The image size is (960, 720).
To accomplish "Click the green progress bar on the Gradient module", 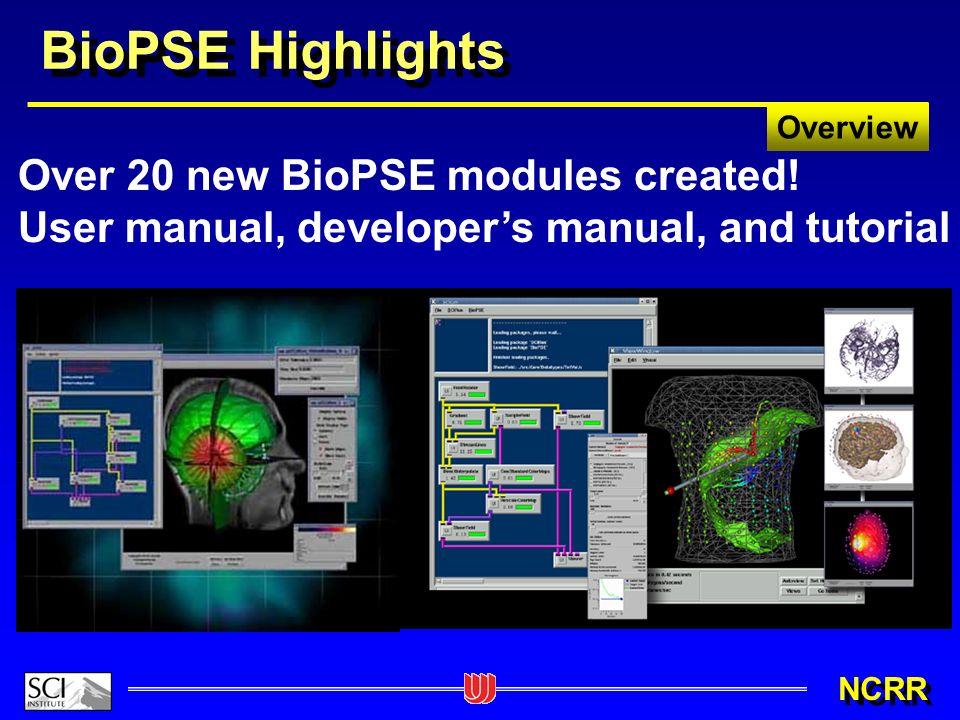I will click(x=473, y=422).
